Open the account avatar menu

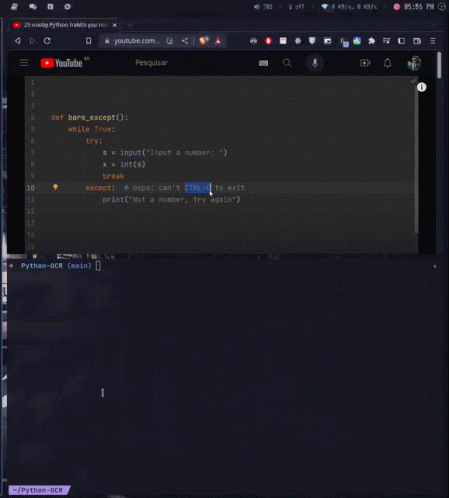(414, 63)
